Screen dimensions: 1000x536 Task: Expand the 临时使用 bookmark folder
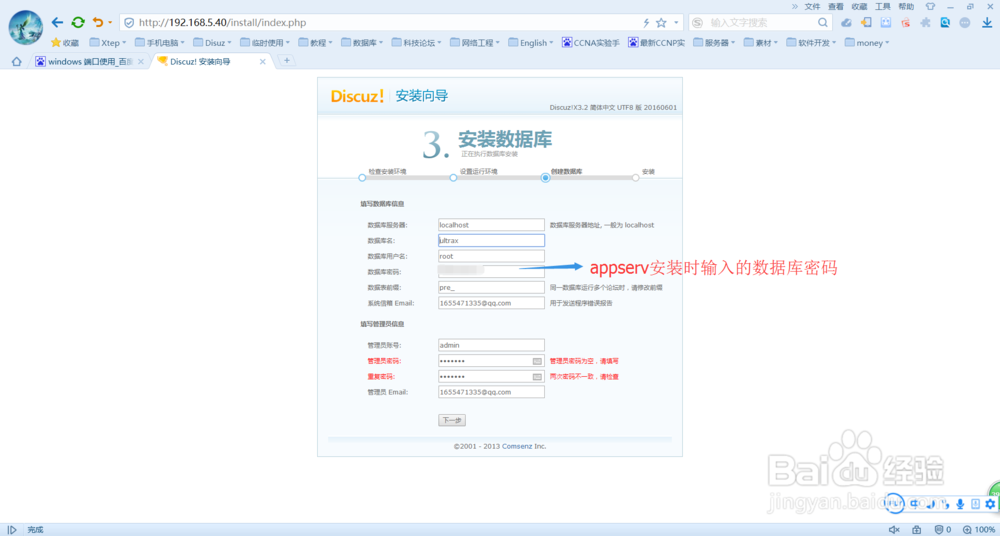point(265,43)
